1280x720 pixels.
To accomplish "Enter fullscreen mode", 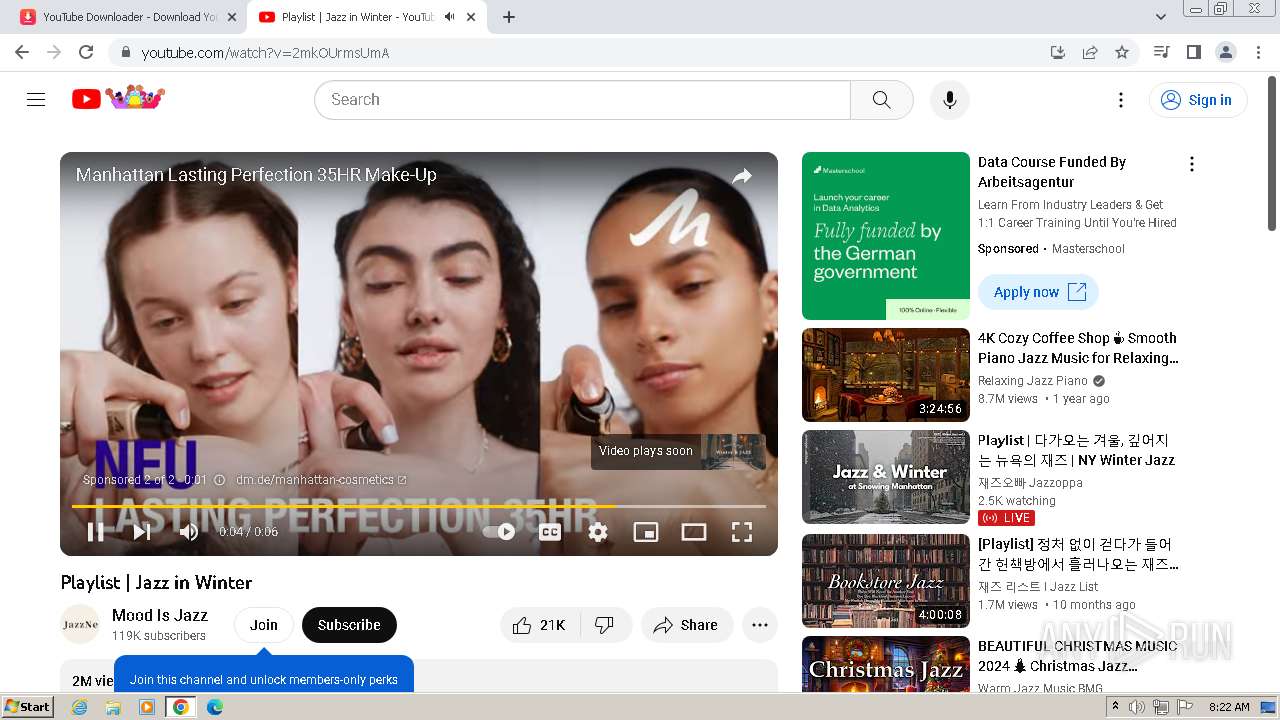I will click(x=742, y=532).
